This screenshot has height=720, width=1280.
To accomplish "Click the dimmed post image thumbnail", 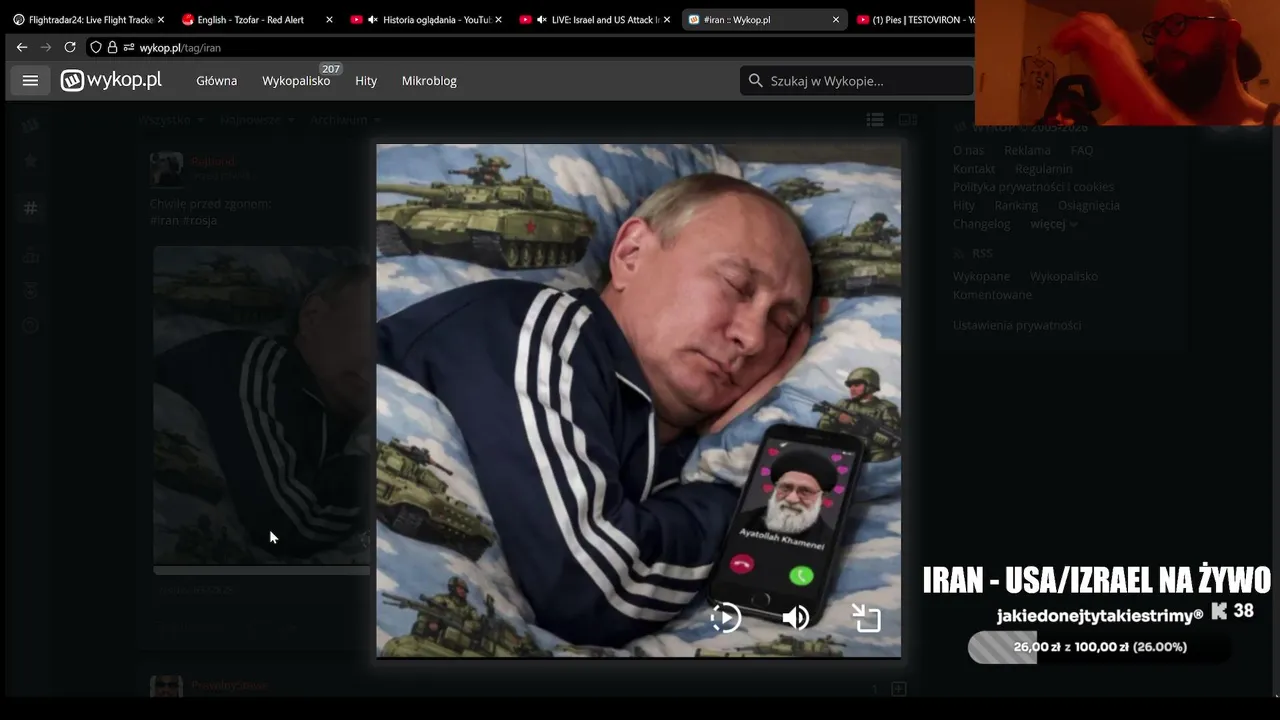I will click(x=262, y=405).
